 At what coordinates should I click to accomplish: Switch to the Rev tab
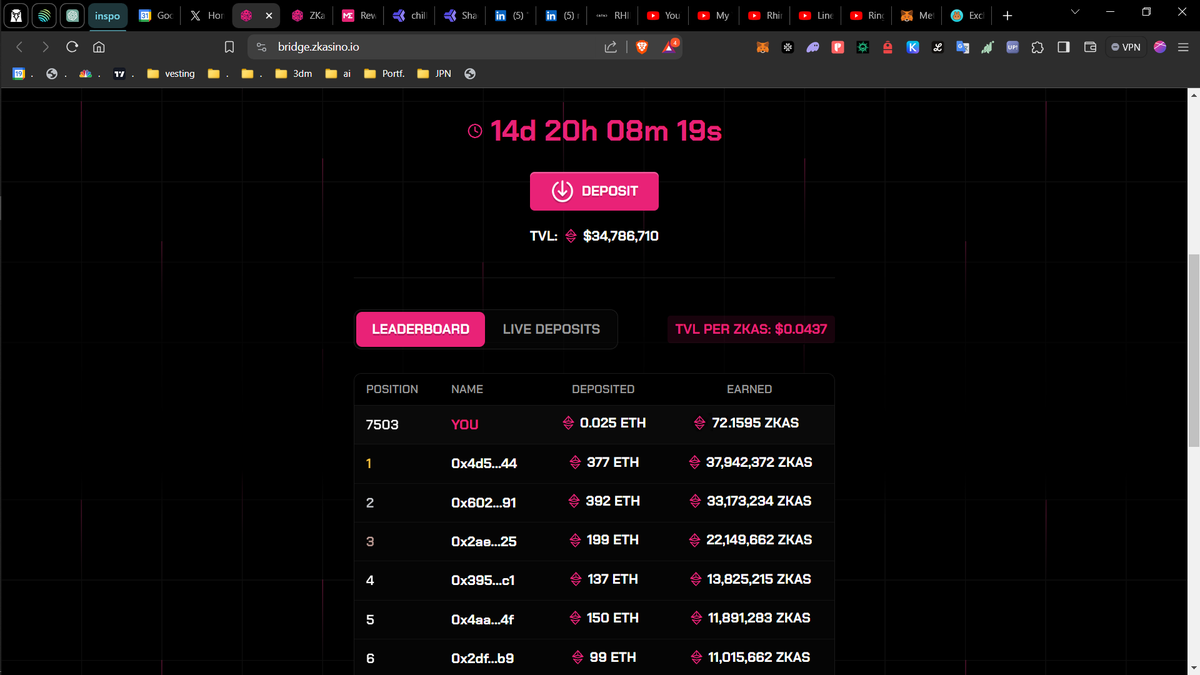pos(358,16)
